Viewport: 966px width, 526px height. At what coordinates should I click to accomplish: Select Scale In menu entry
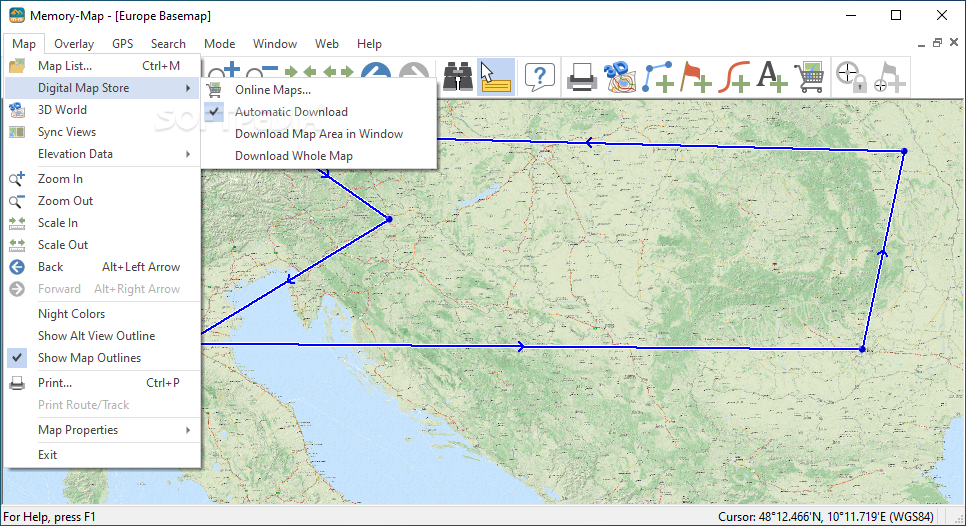click(102, 223)
